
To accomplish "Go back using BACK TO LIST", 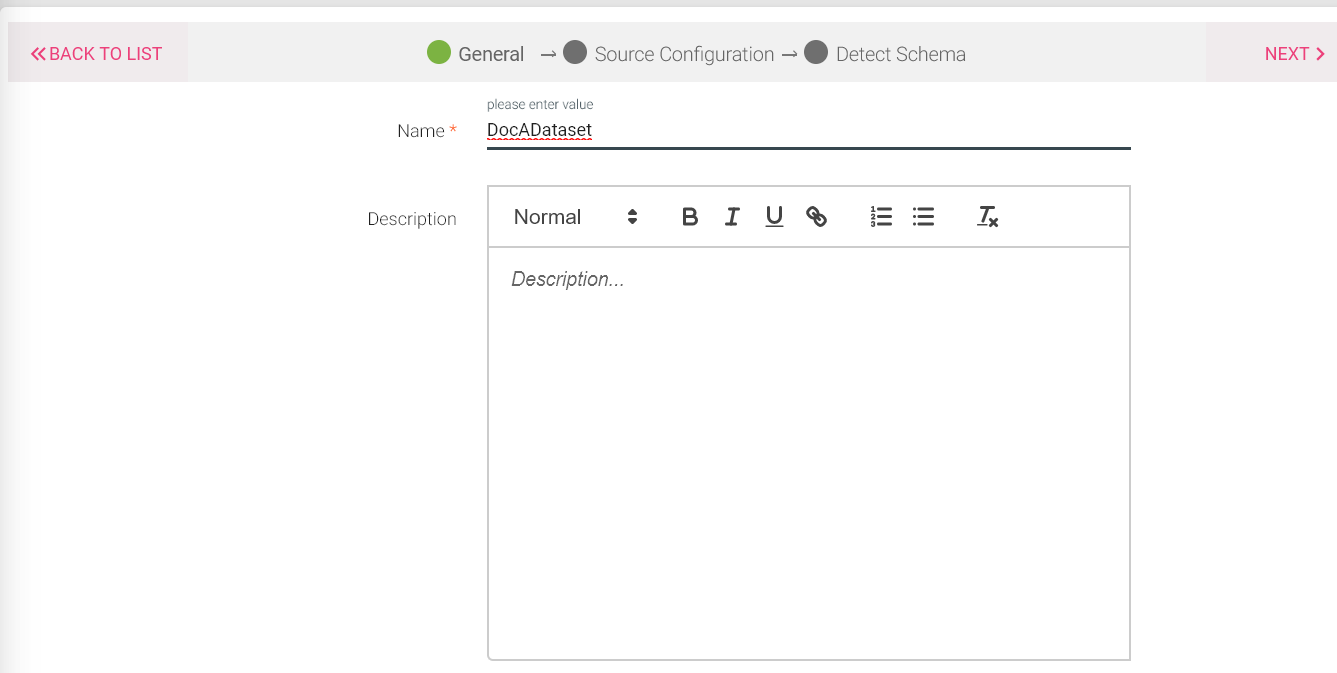I will click(97, 54).
